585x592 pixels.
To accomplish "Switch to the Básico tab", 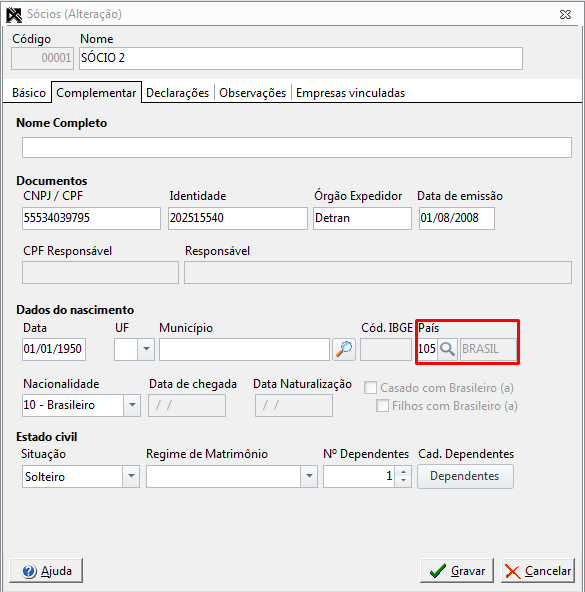I will tap(29, 92).
